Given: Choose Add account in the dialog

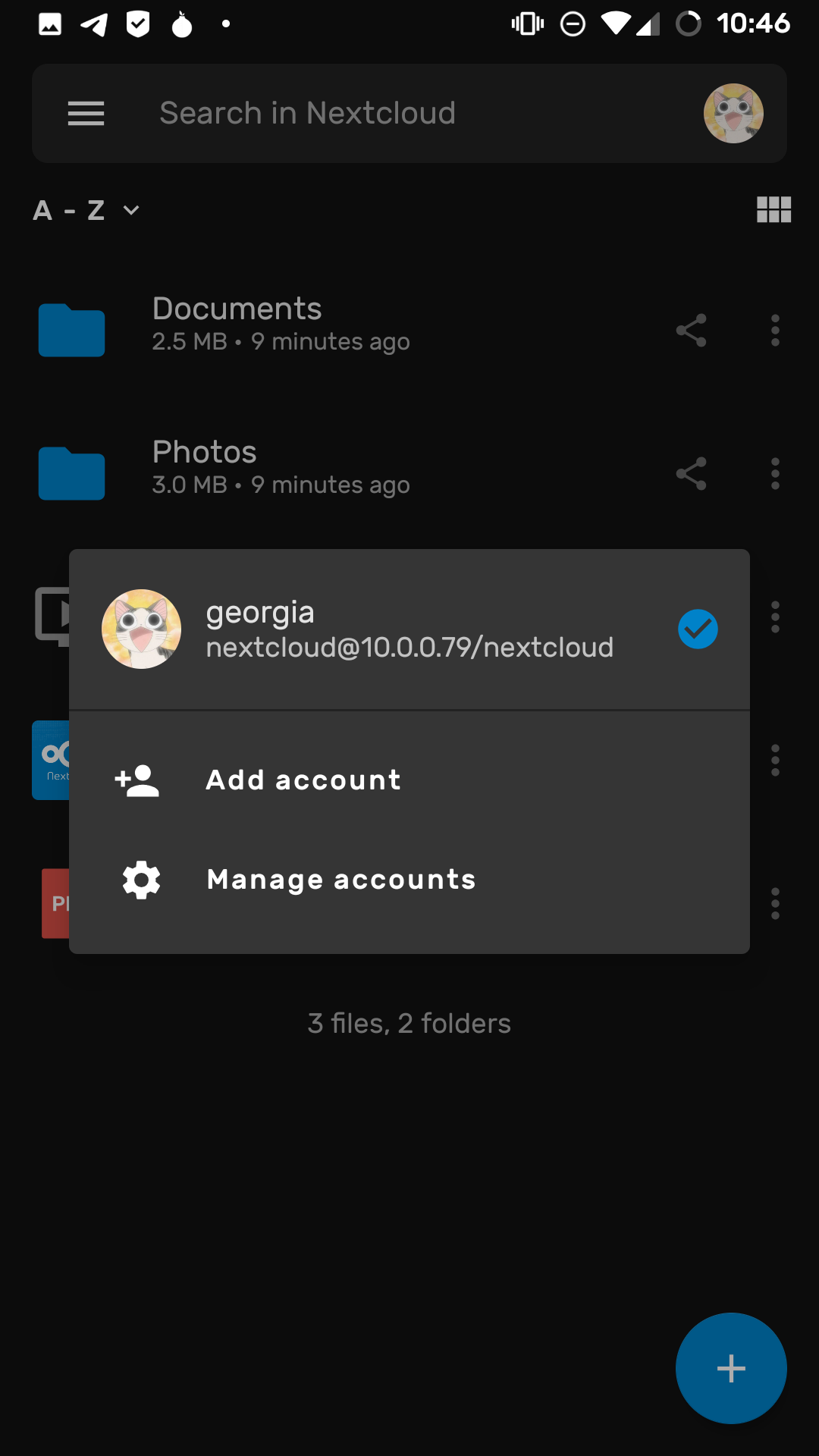Looking at the screenshot, I should (x=303, y=780).
